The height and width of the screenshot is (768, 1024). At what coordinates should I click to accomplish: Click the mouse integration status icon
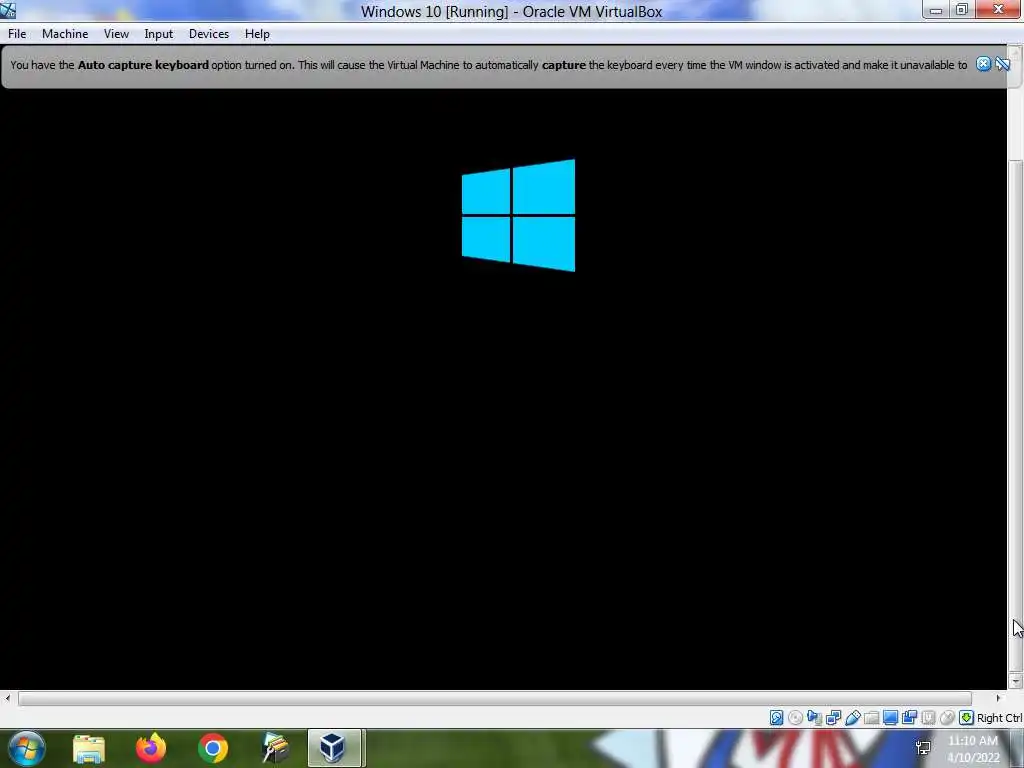point(947,718)
